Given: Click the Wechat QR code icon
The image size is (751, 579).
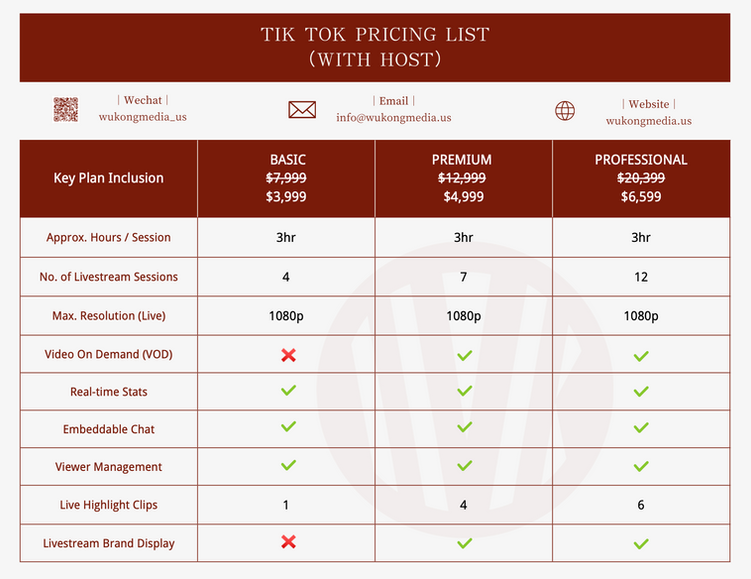Looking at the screenshot, I should click(66, 109).
